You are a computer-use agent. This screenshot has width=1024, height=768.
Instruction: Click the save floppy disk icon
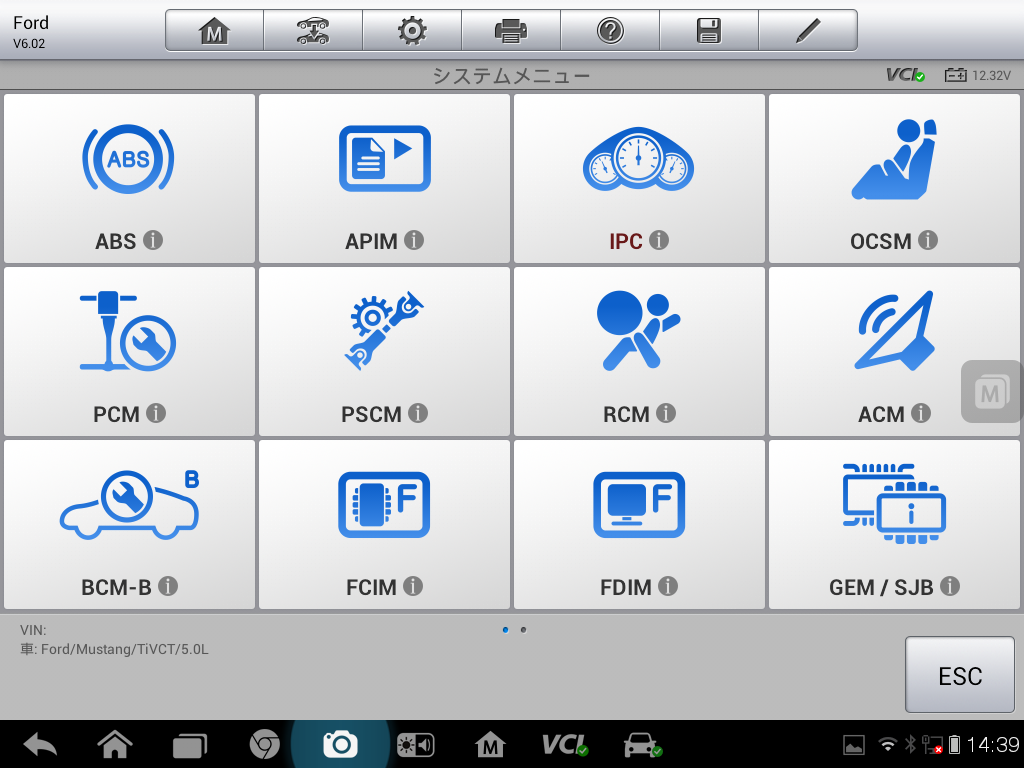pyautogui.click(x=709, y=31)
